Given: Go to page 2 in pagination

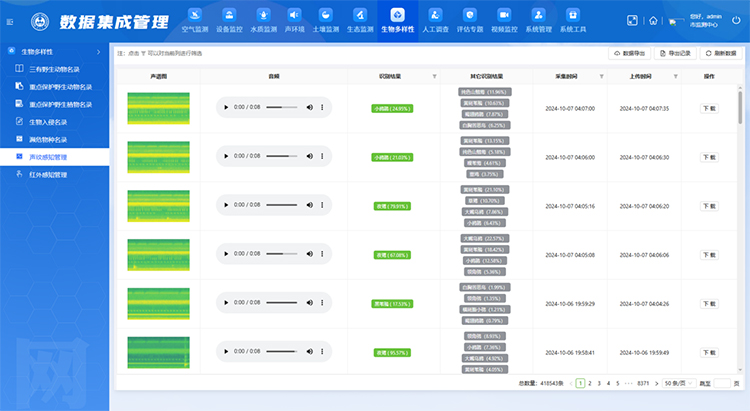Looking at the screenshot, I should point(591,383).
